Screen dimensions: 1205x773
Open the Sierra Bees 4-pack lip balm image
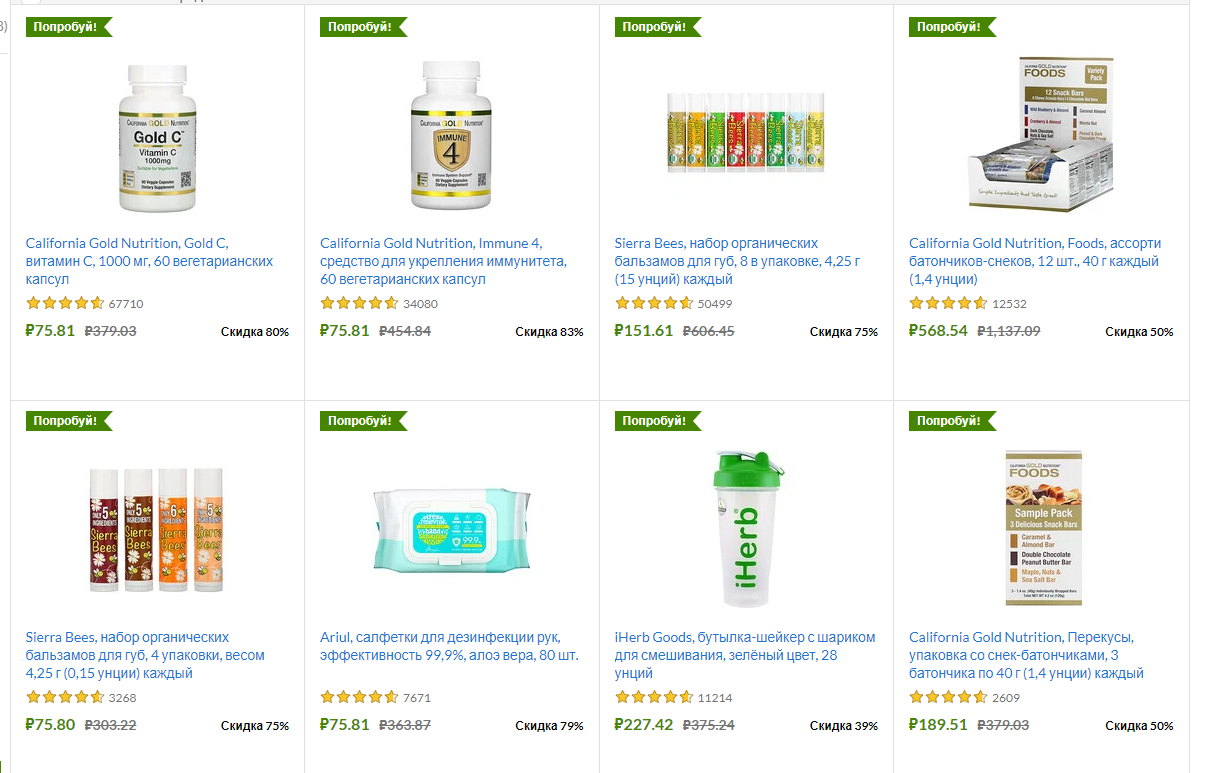pos(157,529)
